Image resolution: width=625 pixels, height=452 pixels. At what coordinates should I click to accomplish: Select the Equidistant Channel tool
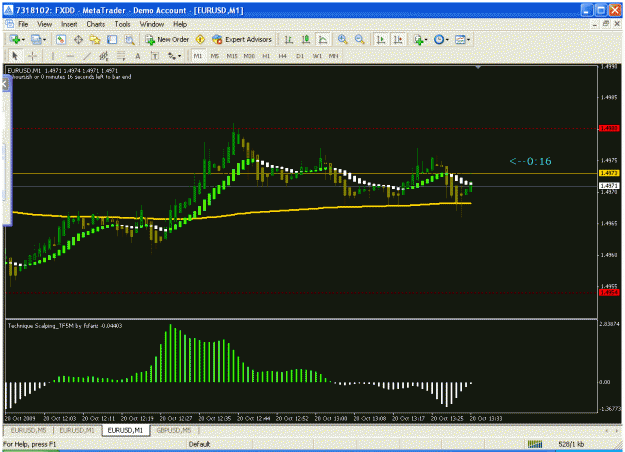click(104, 56)
